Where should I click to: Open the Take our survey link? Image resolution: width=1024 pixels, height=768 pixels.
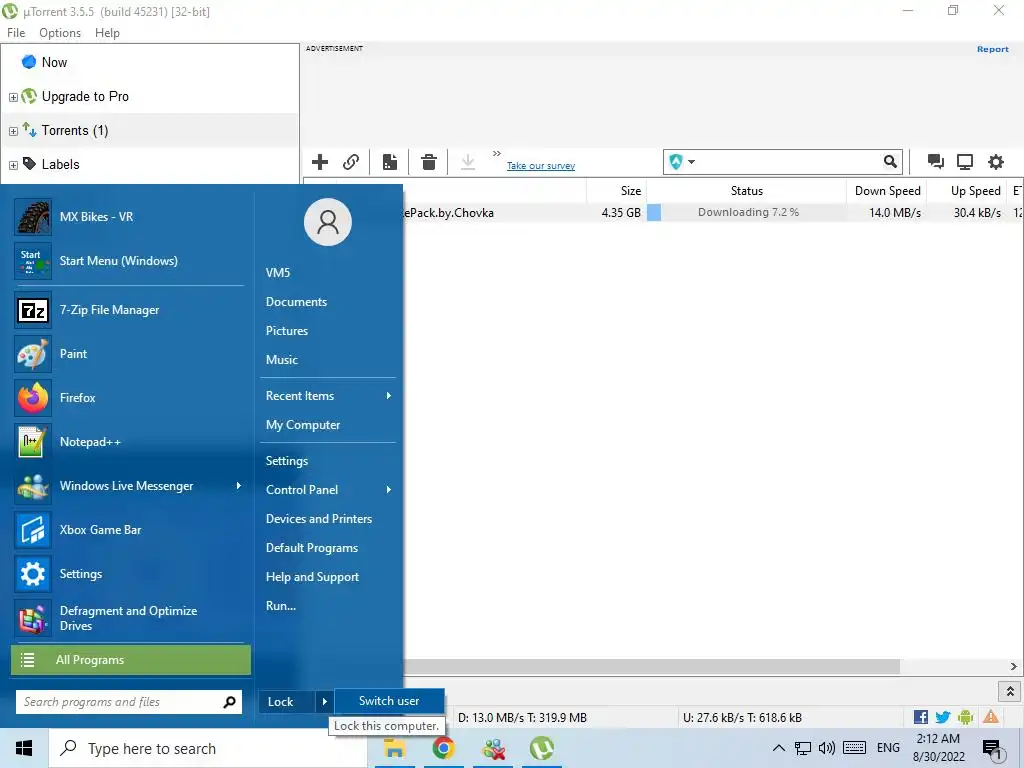(x=541, y=166)
